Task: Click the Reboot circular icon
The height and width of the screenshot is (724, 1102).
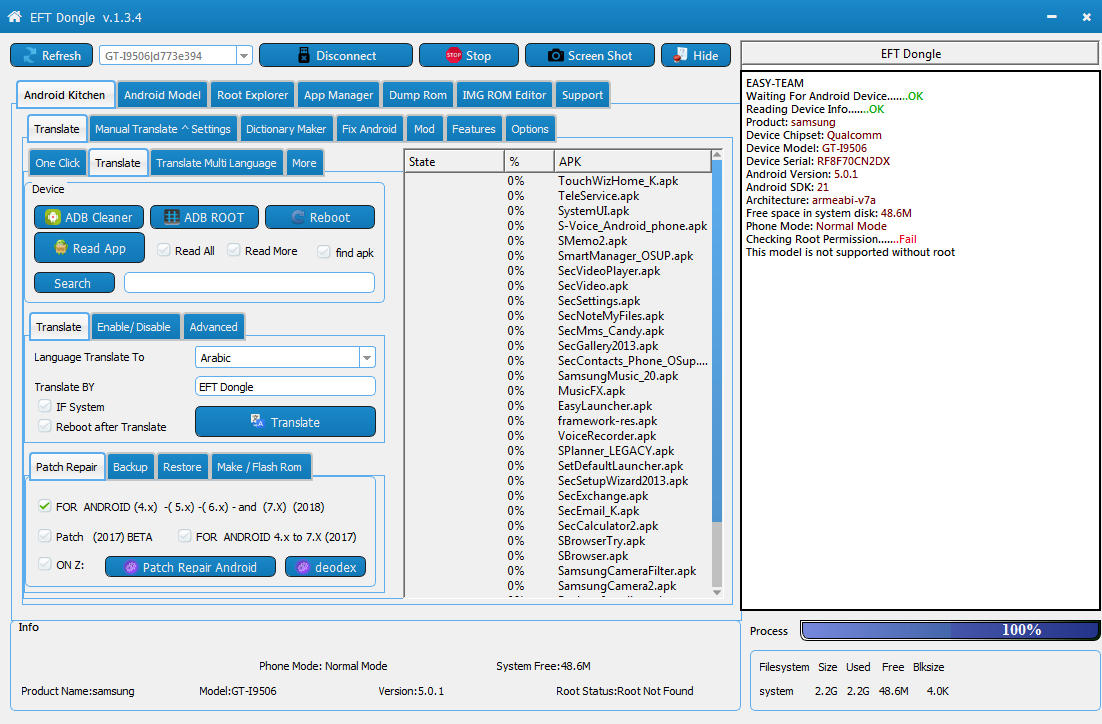Action: coord(298,217)
